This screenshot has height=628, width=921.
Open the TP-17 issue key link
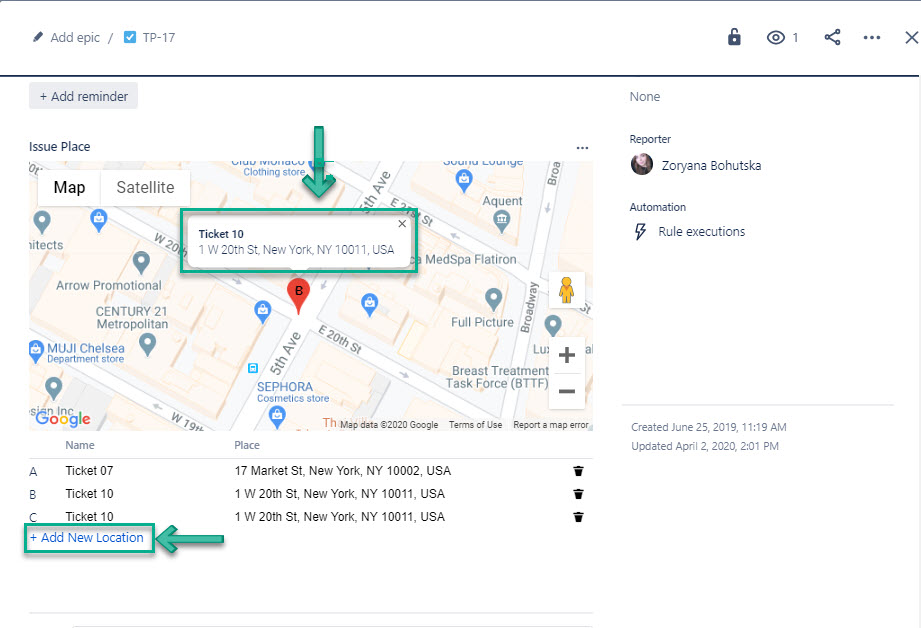point(158,37)
